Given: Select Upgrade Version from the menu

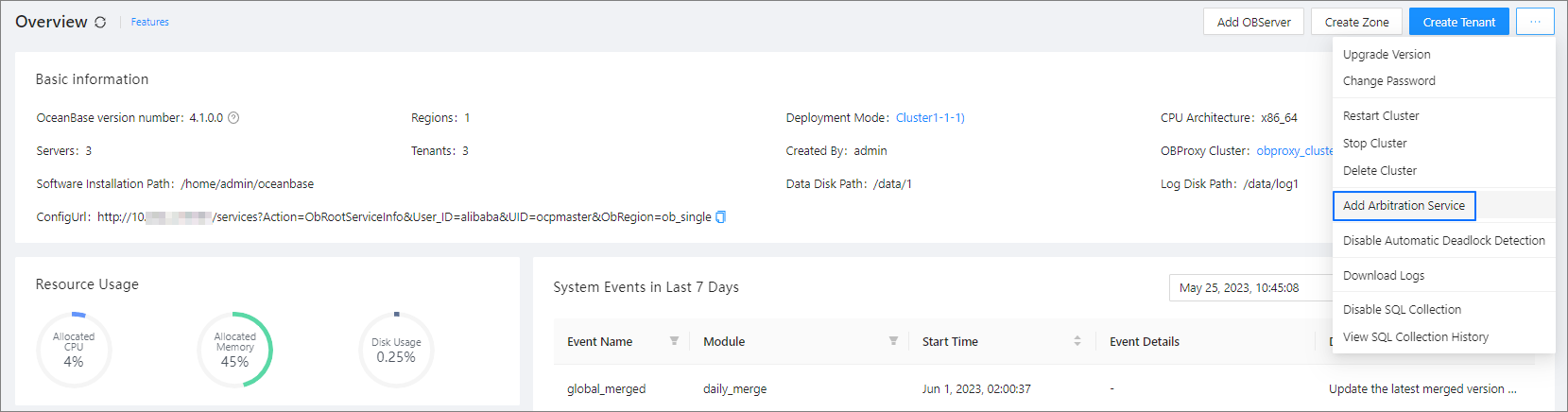Looking at the screenshot, I should point(1387,55).
